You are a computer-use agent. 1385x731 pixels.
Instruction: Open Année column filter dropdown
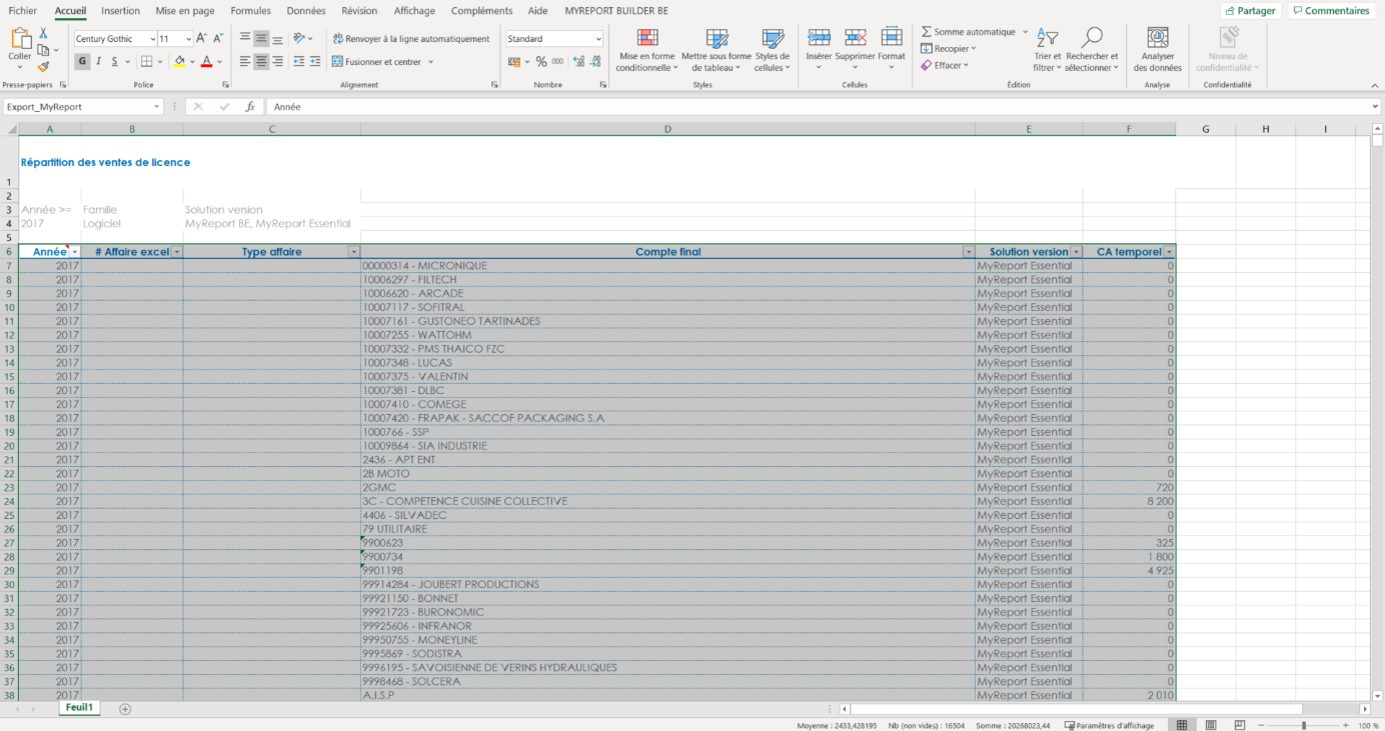[73, 252]
